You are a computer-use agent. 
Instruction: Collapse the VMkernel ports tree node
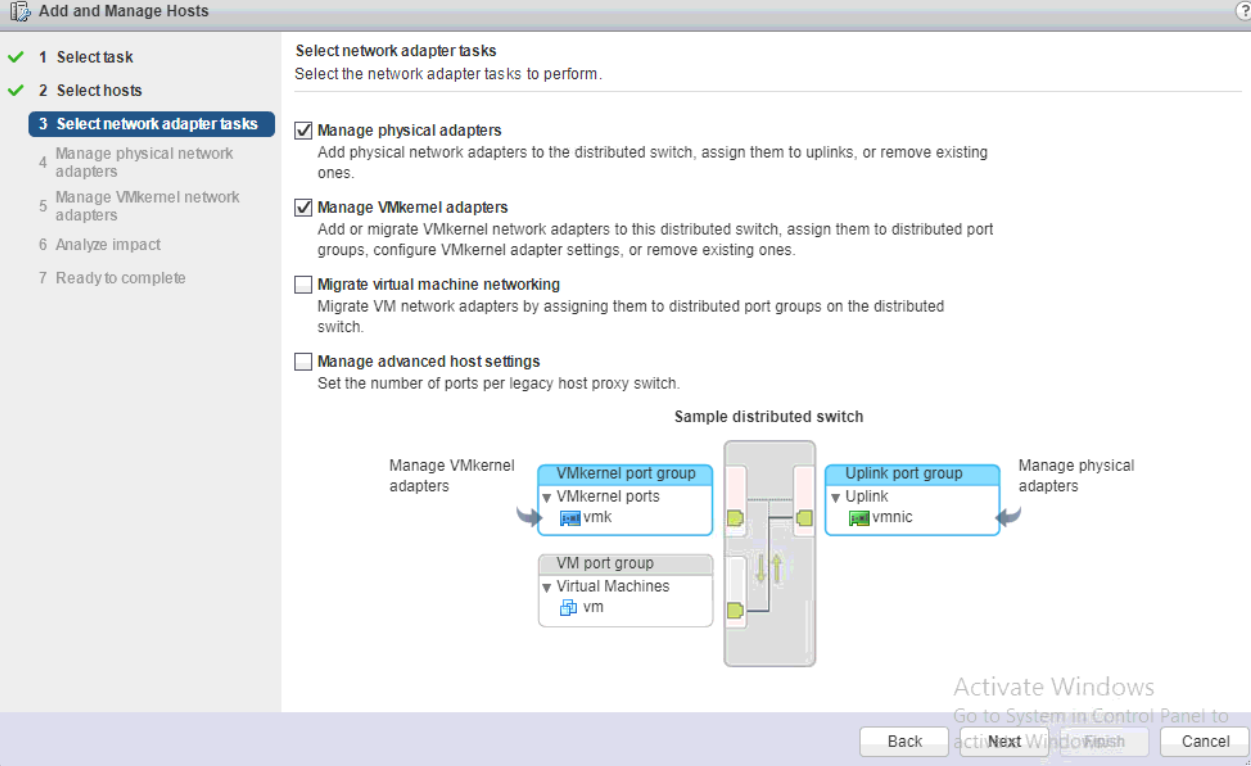coord(546,497)
